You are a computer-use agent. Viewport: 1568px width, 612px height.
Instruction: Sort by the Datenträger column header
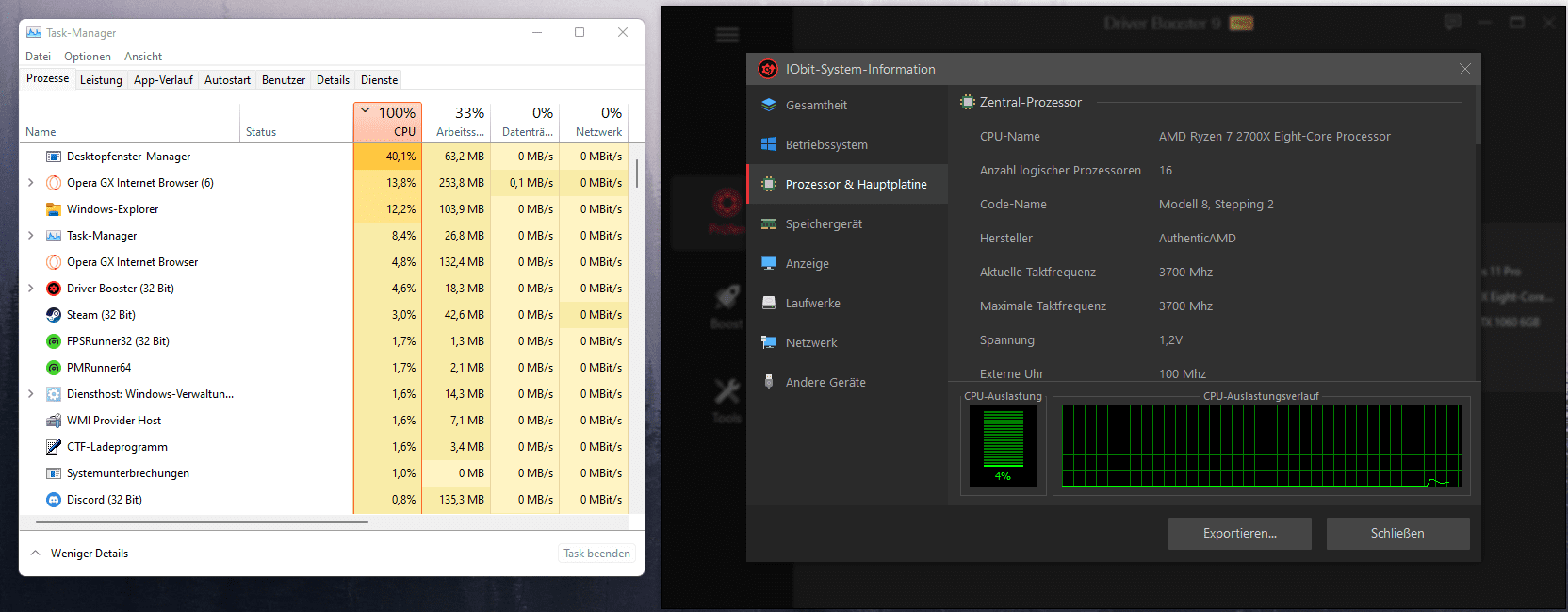click(525, 123)
